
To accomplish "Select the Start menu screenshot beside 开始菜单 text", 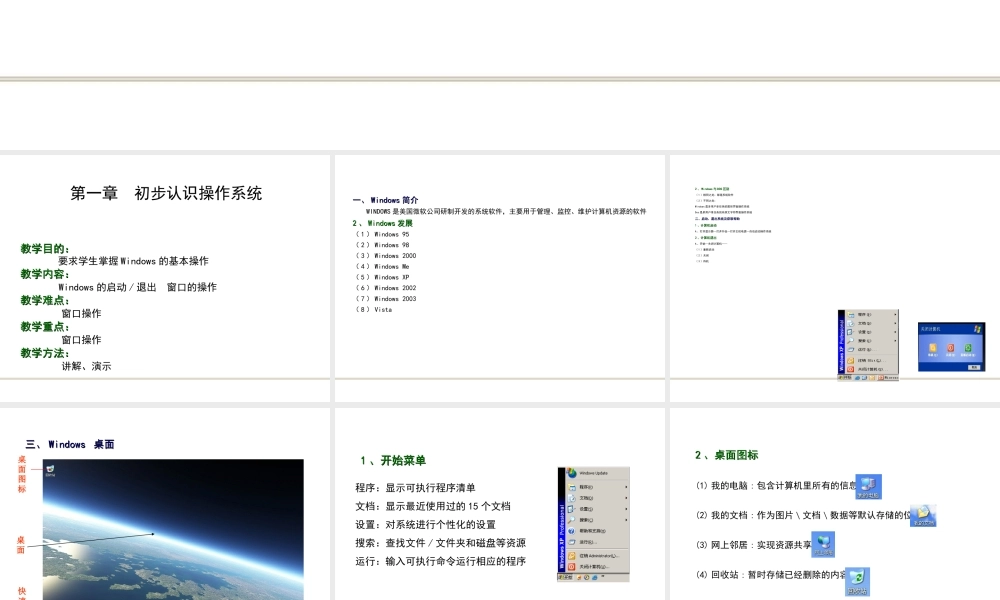I will pos(593,524).
